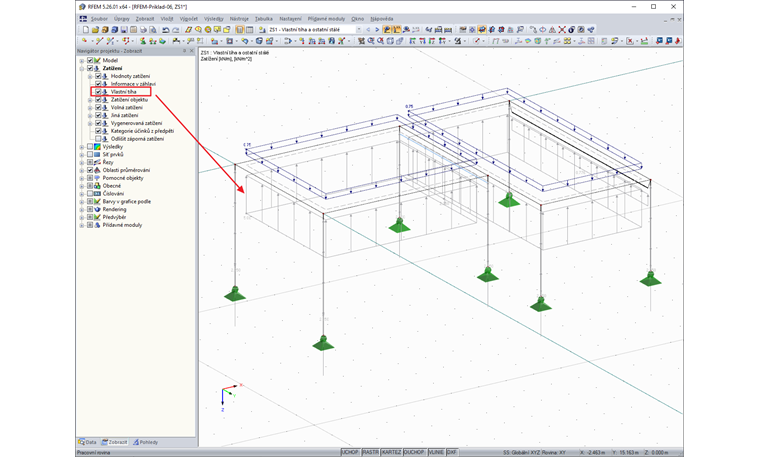The width and height of the screenshot is (760, 457).
Task: Go to next load case arrow
Action: click(377, 30)
